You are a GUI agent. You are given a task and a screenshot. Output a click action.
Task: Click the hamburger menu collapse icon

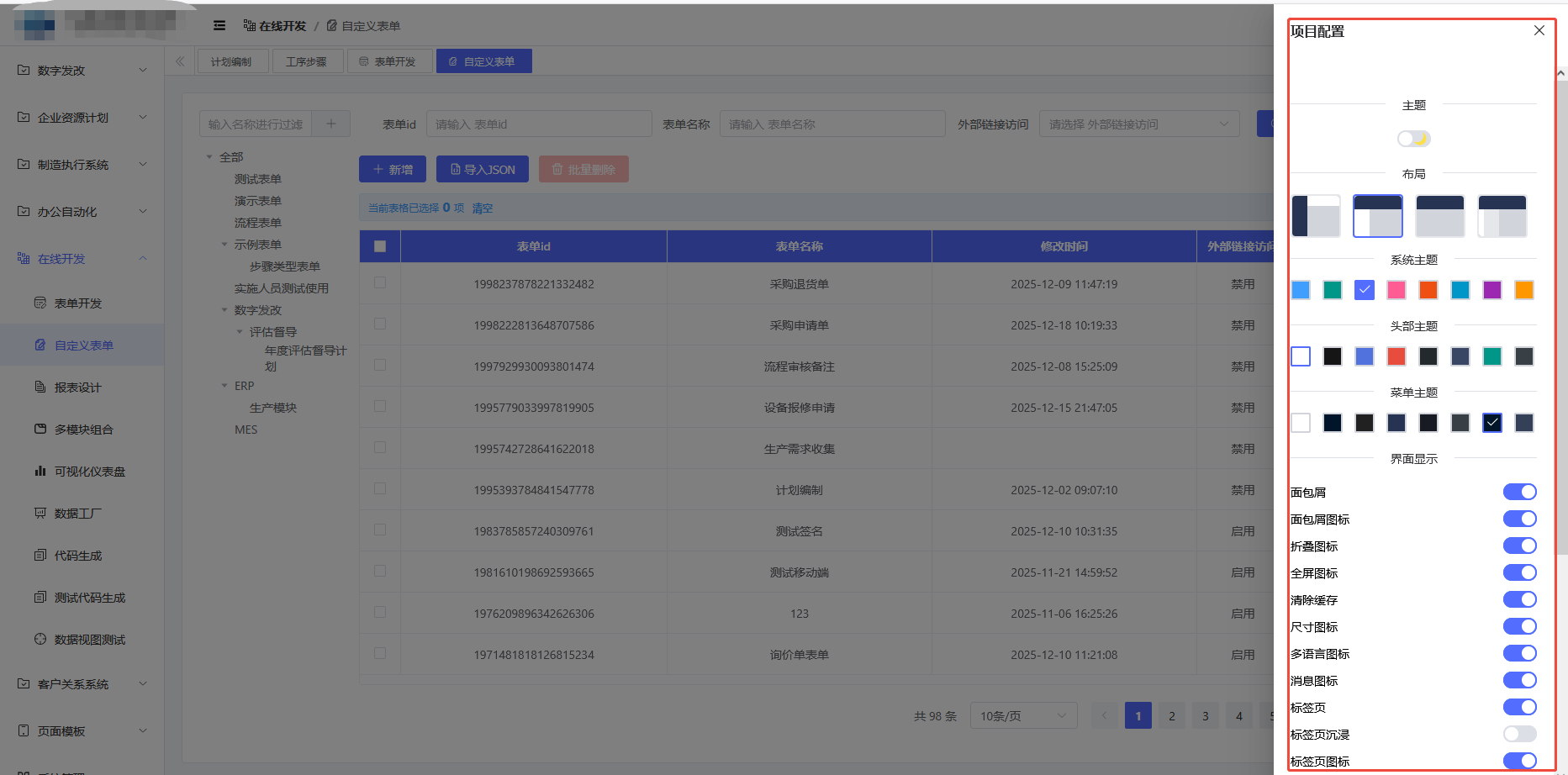coord(219,26)
